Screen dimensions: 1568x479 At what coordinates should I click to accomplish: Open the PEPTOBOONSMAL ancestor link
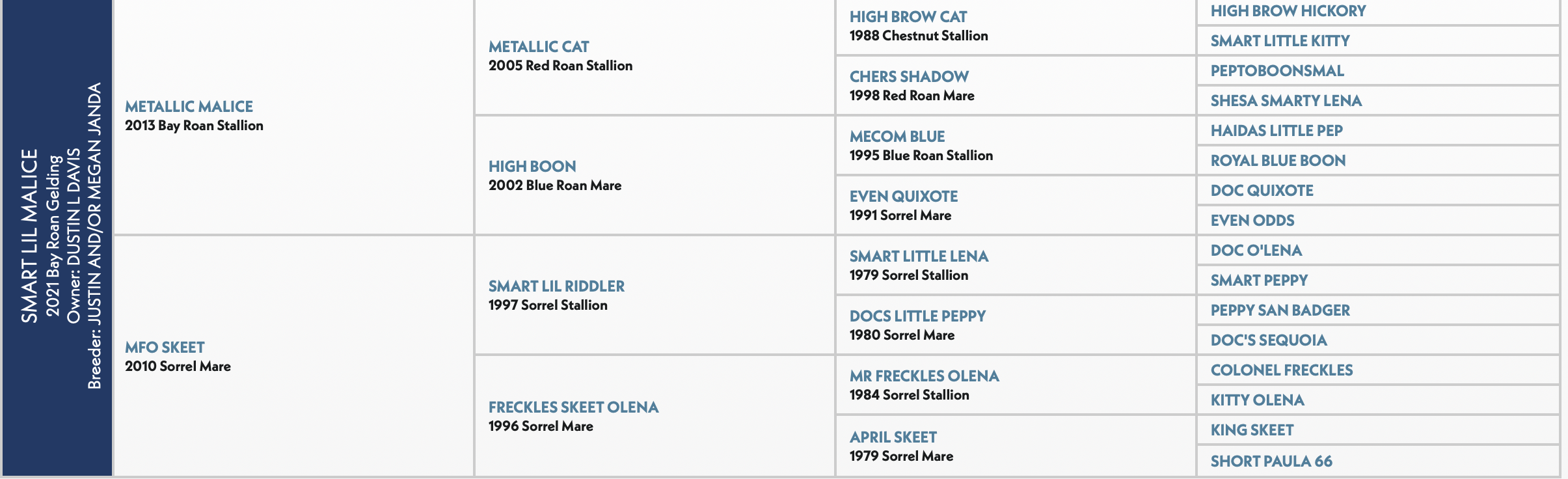(x=1277, y=70)
